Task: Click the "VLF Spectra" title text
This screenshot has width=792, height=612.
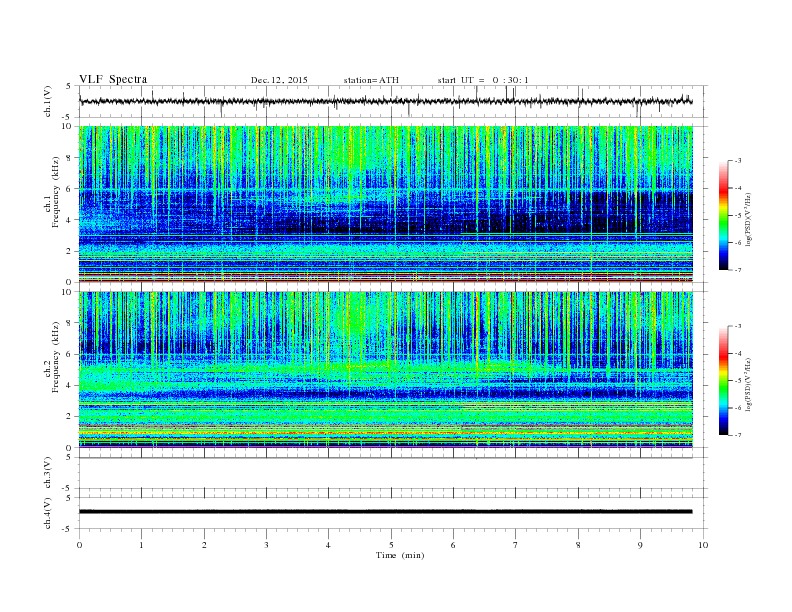Action: (x=113, y=79)
